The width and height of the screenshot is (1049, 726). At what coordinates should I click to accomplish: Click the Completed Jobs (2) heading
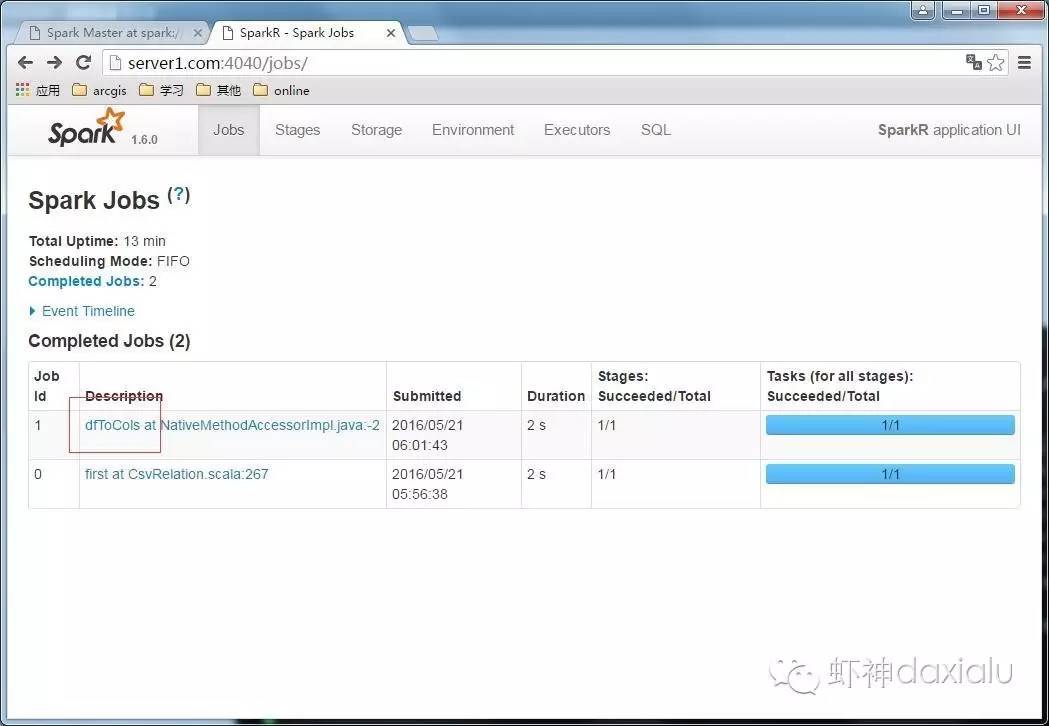109,341
